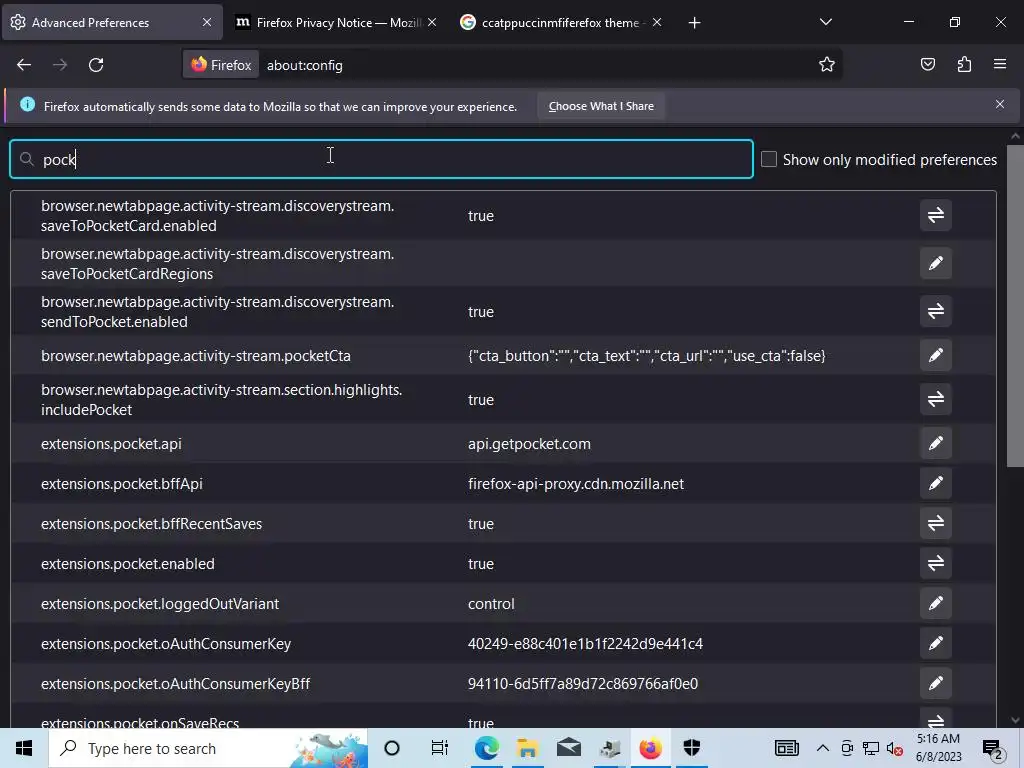Click the Firefox taskbar icon

coord(650,748)
